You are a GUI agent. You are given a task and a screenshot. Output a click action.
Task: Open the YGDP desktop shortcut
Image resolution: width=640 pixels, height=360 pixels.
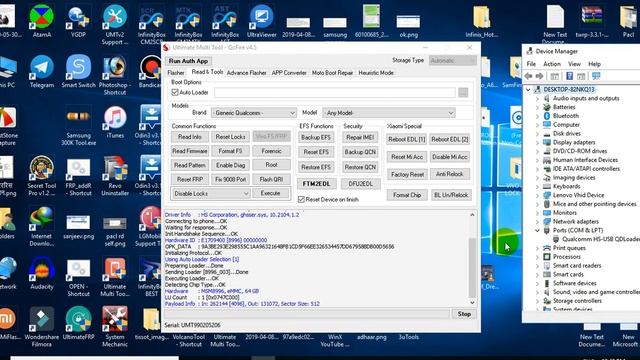point(78,21)
